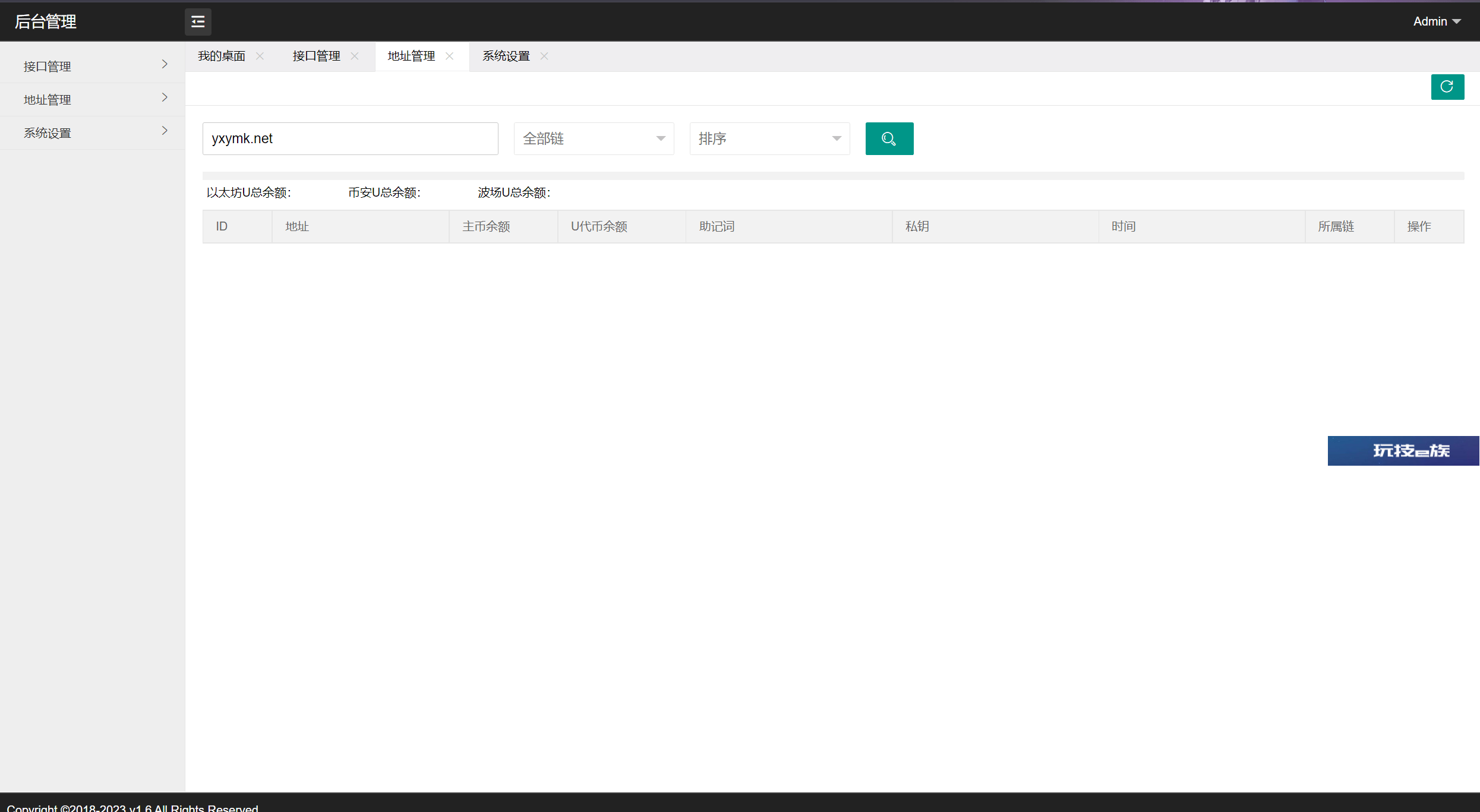
Task: Click the 波场U总余额 label
Action: [x=515, y=192]
